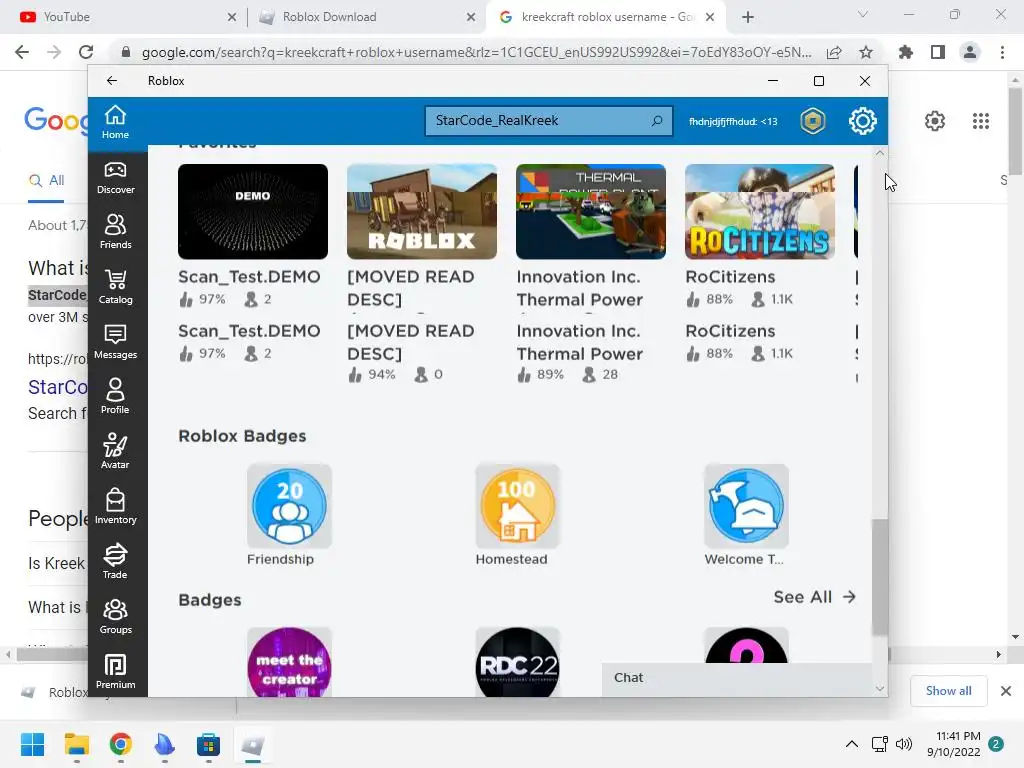Click the search magnifier in Roblox search box
This screenshot has width=1024, height=768.
(x=657, y=121)
